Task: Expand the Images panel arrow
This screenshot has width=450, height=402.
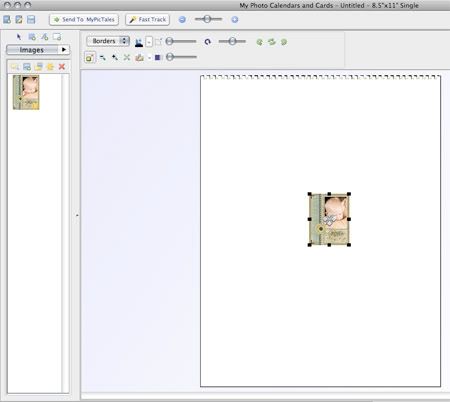Action: click(x=64, y=50)
